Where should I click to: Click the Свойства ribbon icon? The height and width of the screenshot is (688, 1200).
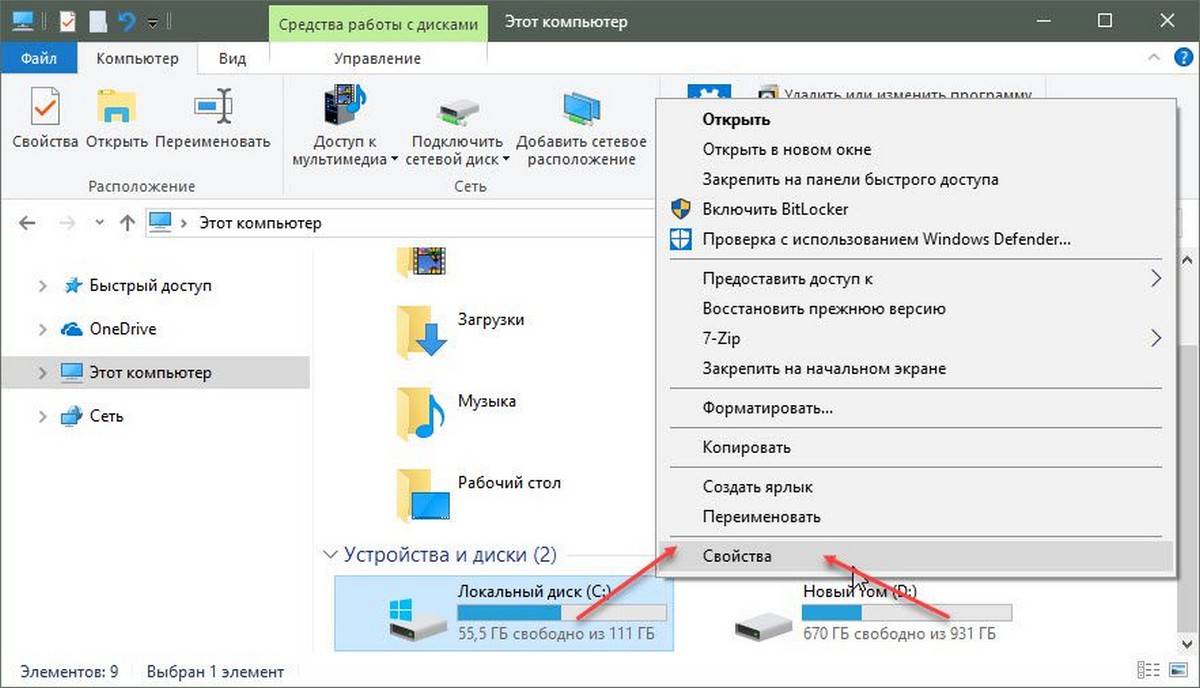point(45,106)
